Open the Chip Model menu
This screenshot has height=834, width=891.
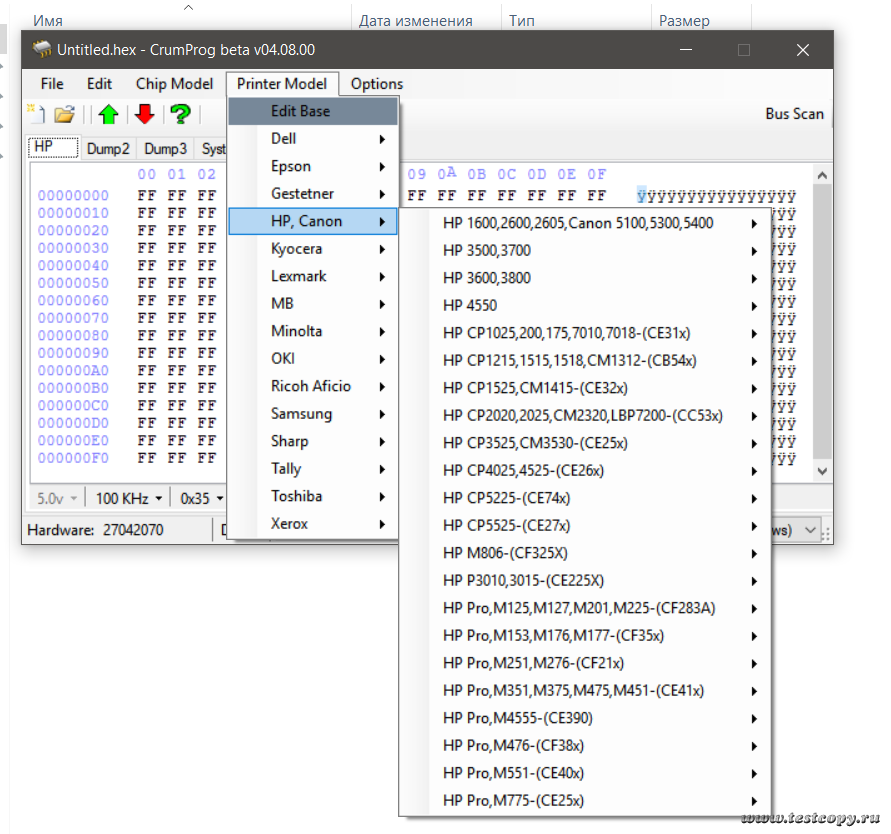174,84
